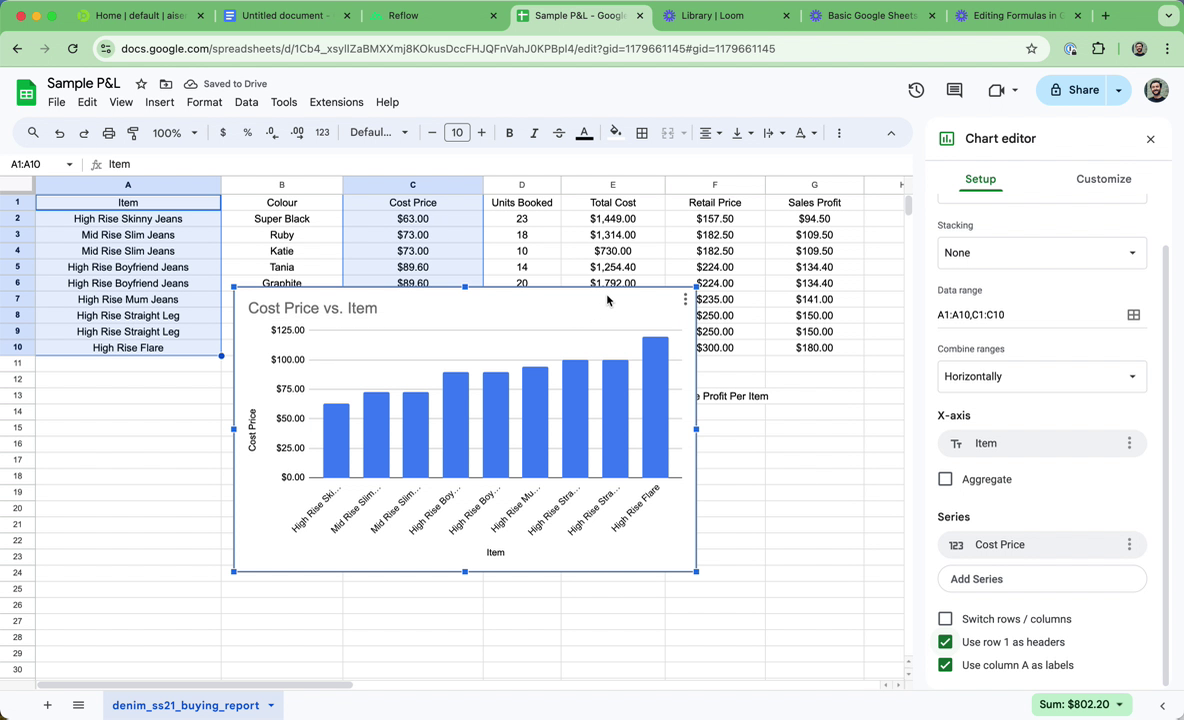Click the Undo icon in toolbar
Viewport: 1184px width, 720px height.
tap(59, 133)
